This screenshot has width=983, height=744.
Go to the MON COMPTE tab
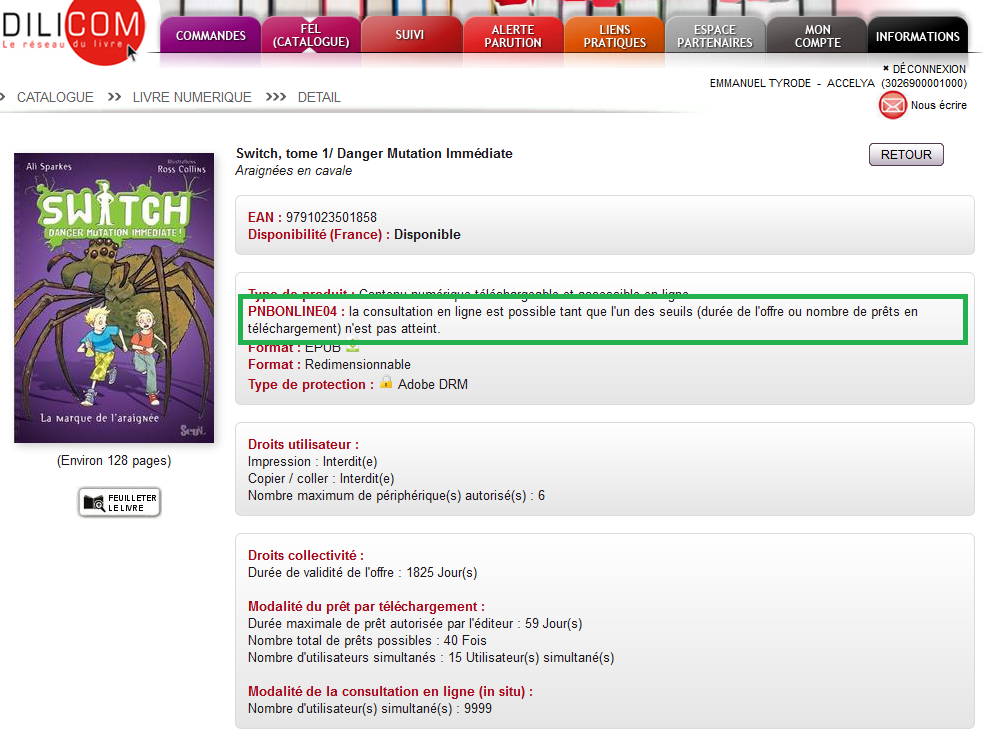[x=817, y=36]
